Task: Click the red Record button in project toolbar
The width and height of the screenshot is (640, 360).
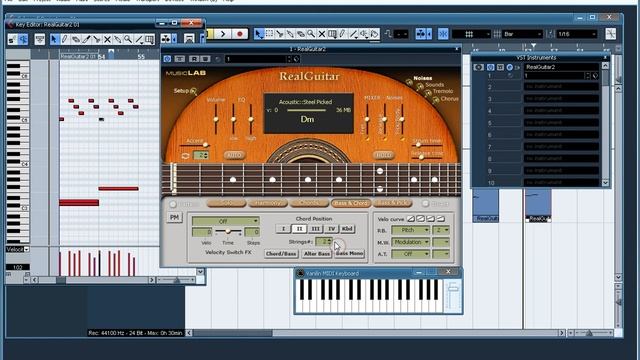Action: click(240, 34)
